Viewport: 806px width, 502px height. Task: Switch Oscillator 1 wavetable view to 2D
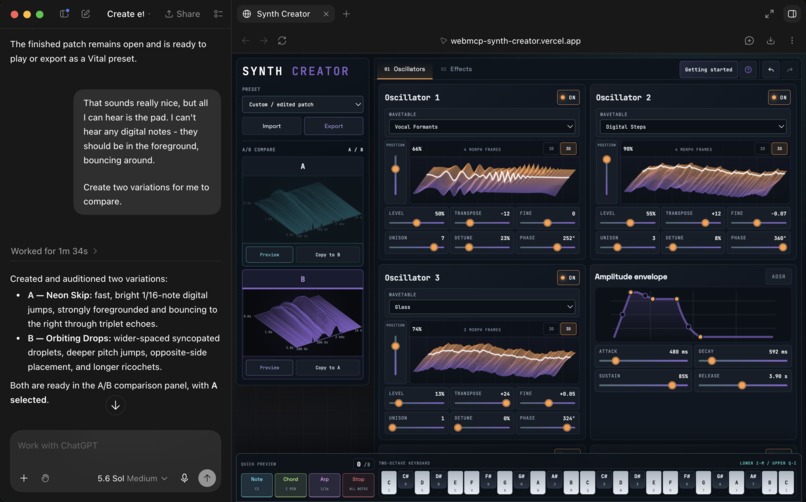[551, 148]
